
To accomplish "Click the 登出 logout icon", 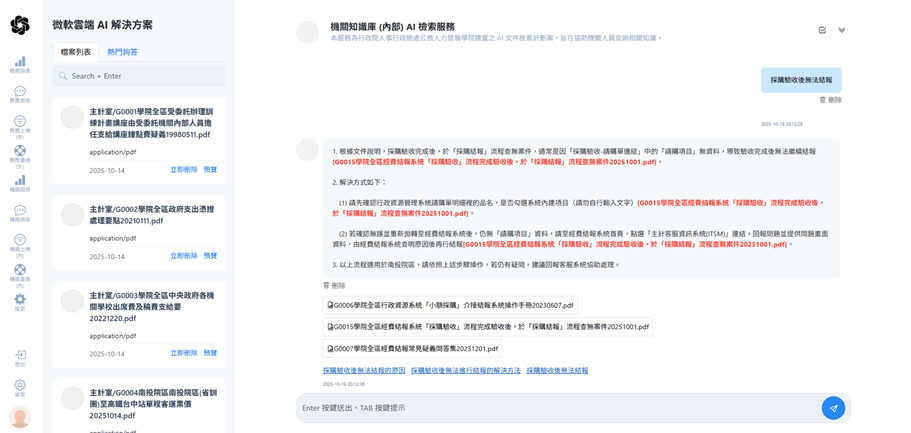I will [x=20, y=355].
